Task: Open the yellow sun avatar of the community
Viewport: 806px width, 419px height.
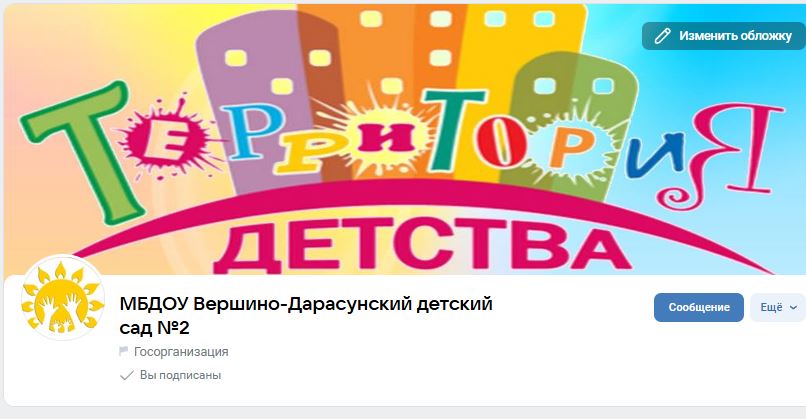Action: [x=63, y=297]
